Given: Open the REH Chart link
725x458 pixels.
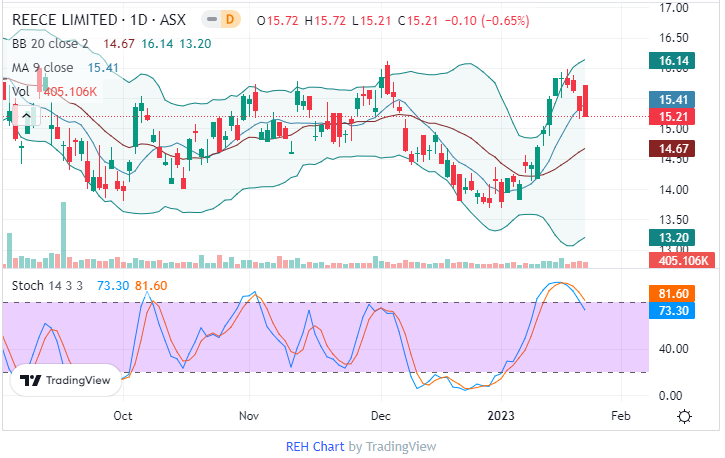Looking at the screenshot, I should 315,446.
